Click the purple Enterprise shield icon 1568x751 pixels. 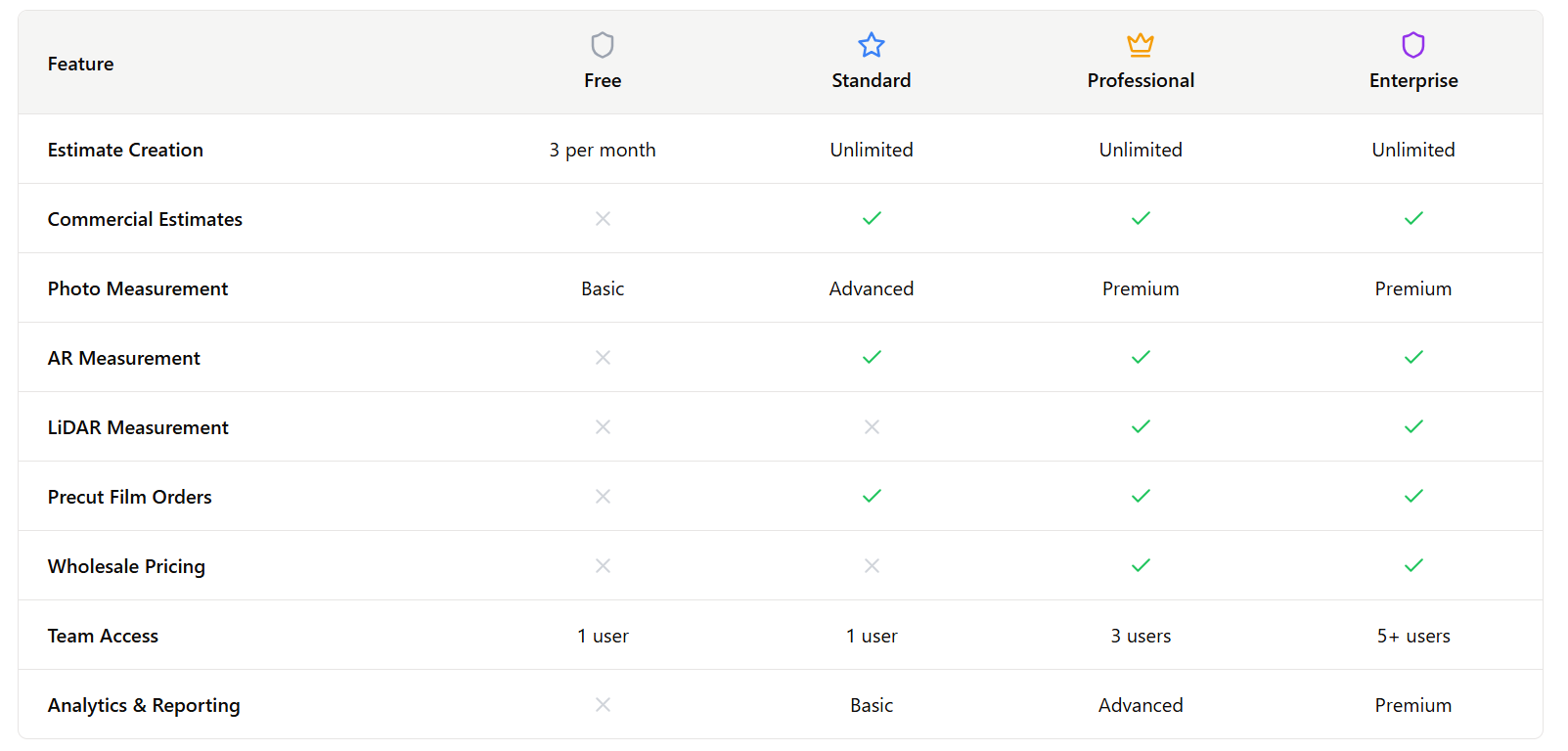(1413, 45)
